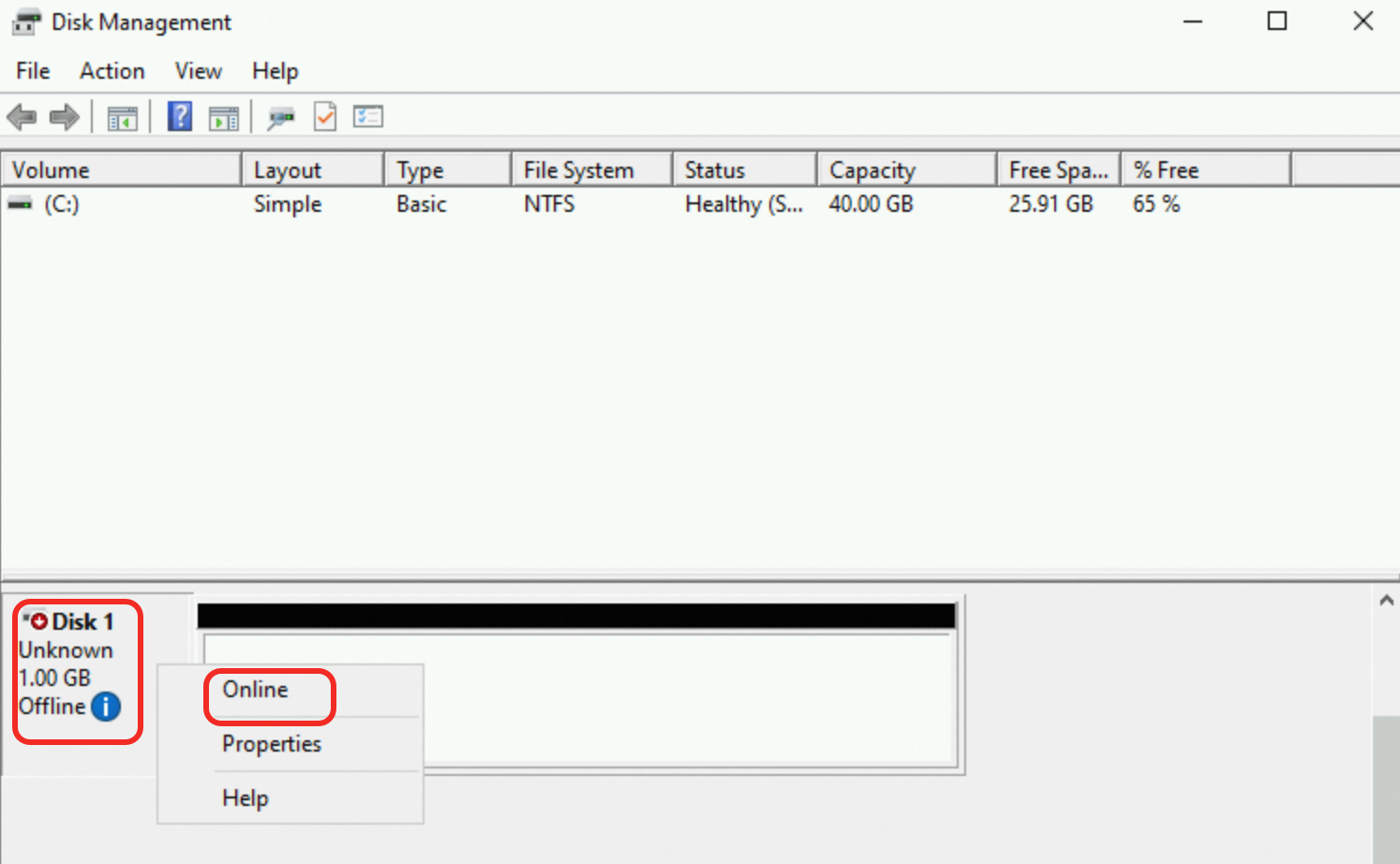
Task: Open the Help question mark toolbar icon
Action: pyautogui.click(x=180, y=117)
